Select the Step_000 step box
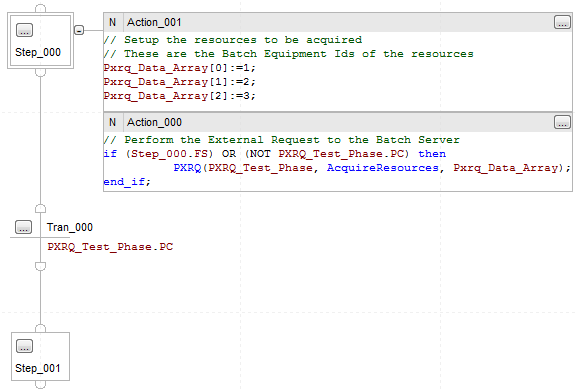 click(41, 41)
